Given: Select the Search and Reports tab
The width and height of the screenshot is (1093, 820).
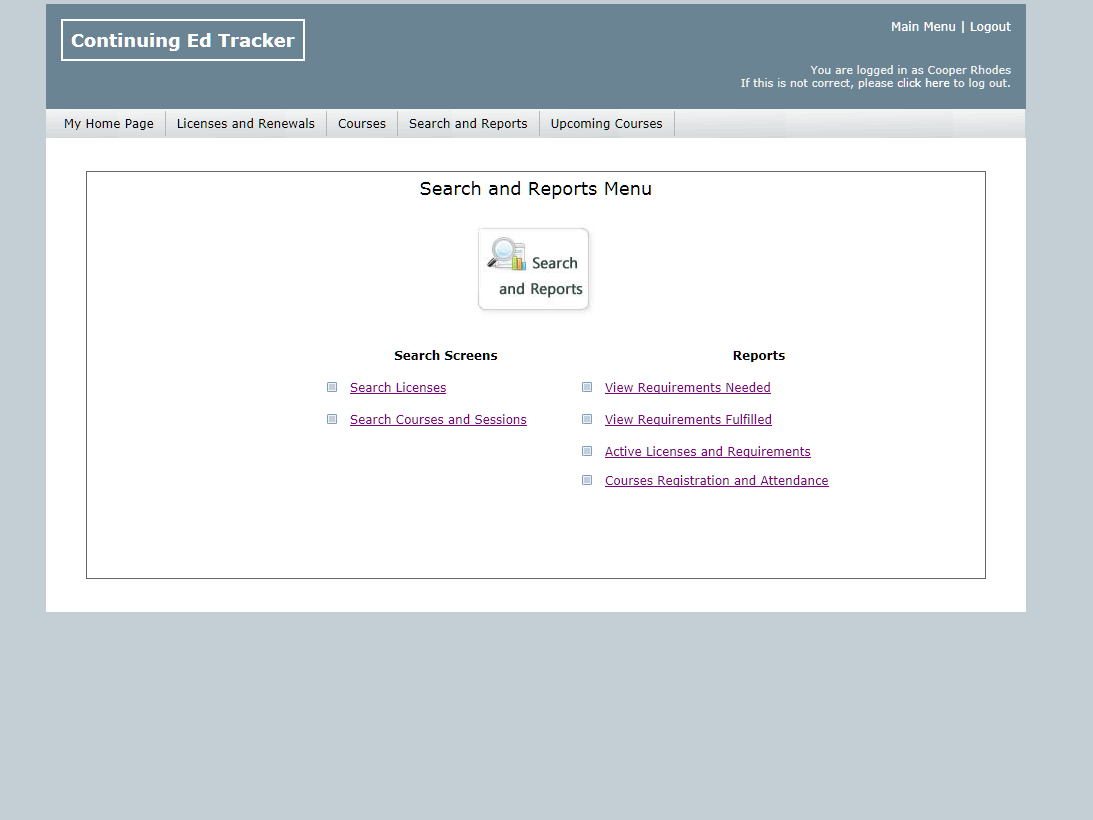Looking at the screenshot, I should point(468,124).
